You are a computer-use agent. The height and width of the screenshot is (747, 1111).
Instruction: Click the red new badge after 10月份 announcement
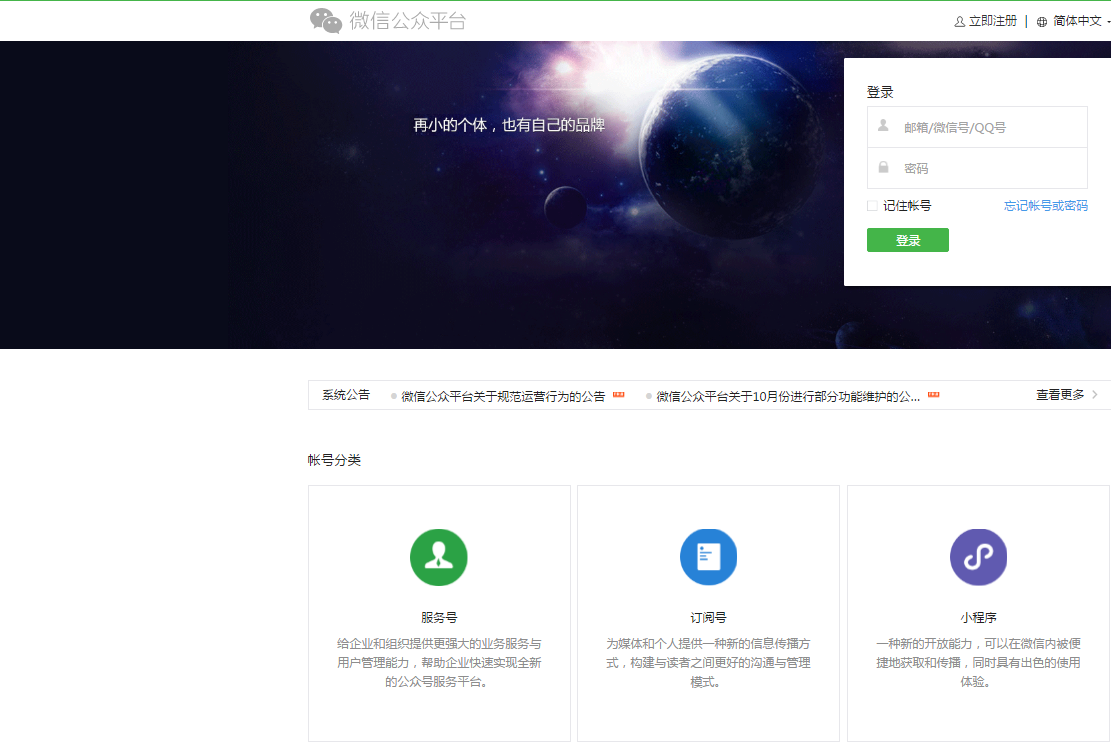[934, 395]
